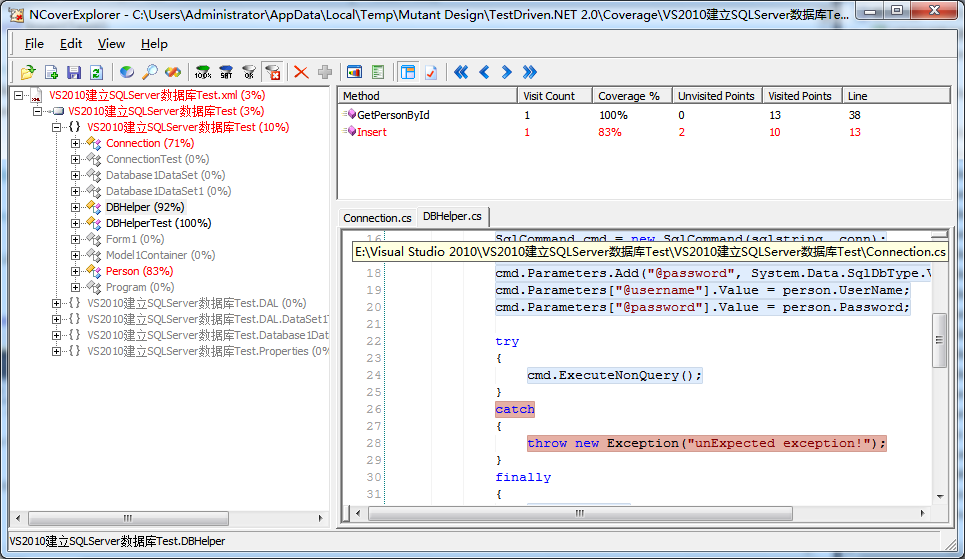Click the red X delete icon
The height and width of the screenshot is (559, 965).
coord(301,73)
